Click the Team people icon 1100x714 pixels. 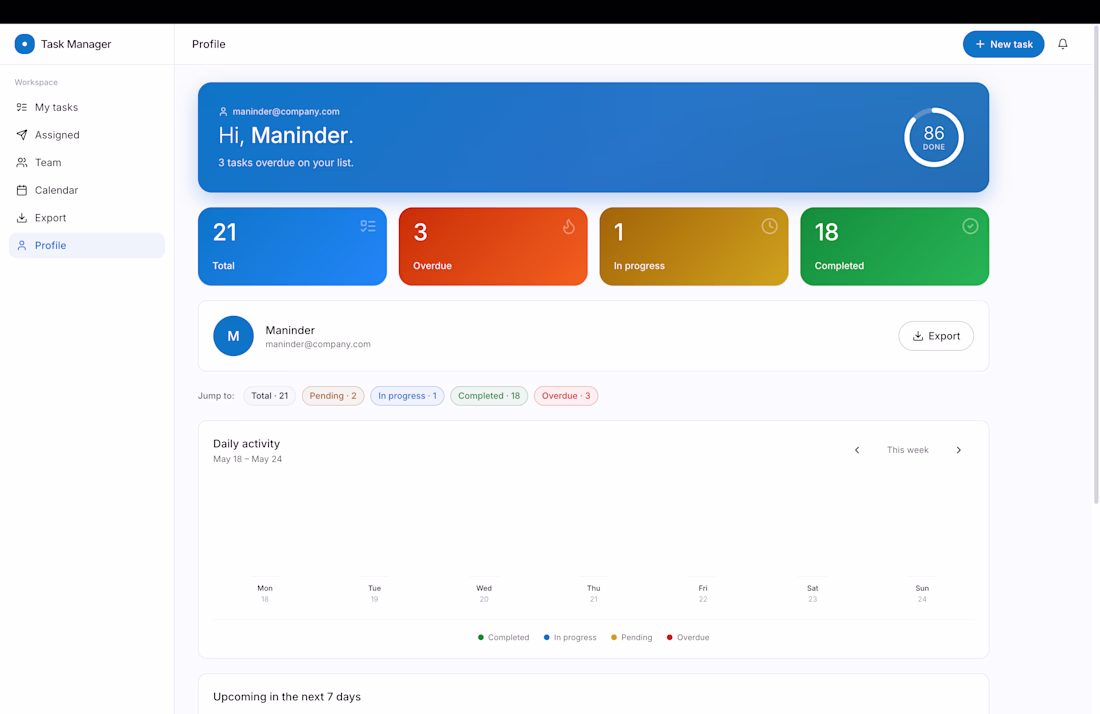point(22,162)
